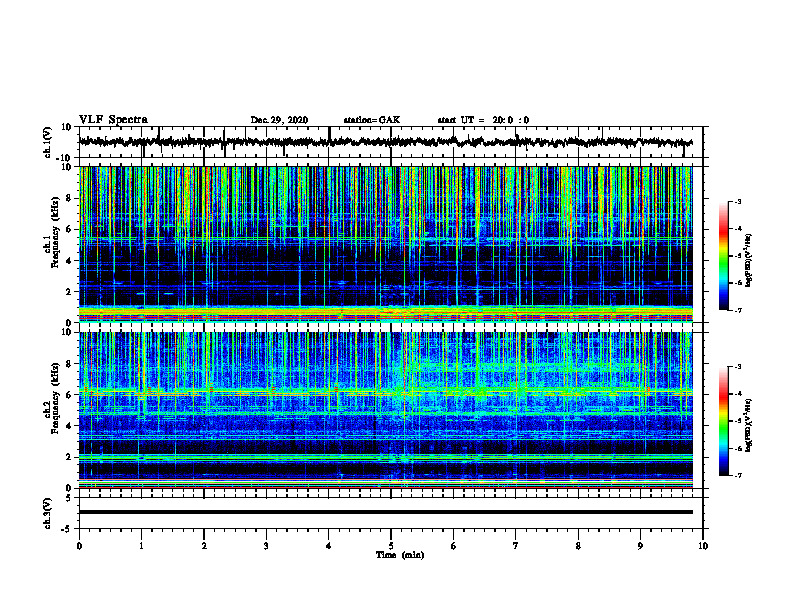Click the time axis tick "4"
This screenshot has width=792, height=612.
[x=329, y=546]
